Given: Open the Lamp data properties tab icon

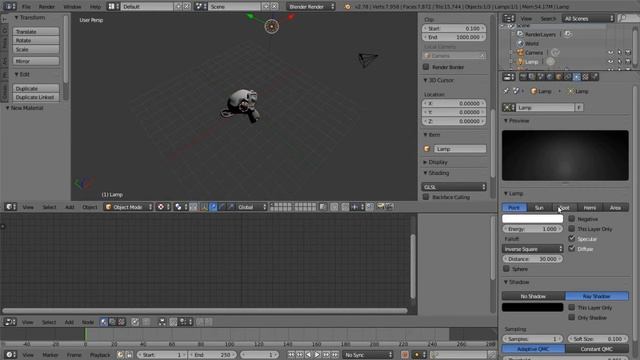Looking at the screenshot, I should coord(577,77).
